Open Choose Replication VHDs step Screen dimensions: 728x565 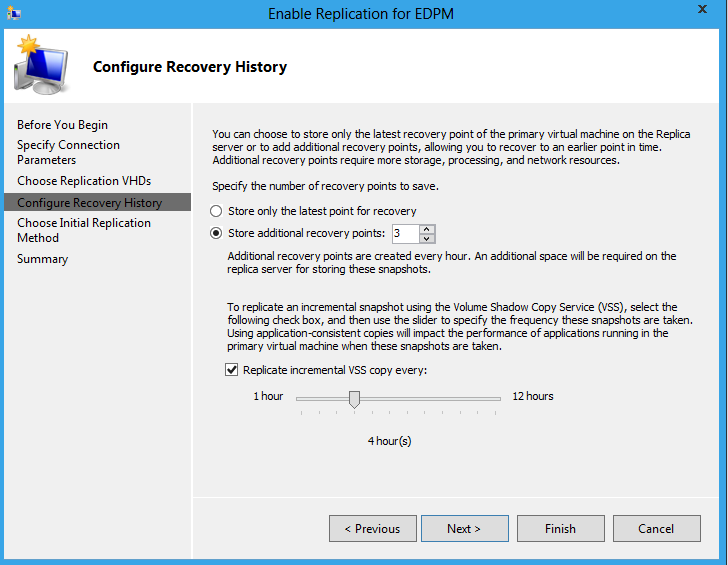[x=84, y=181]
